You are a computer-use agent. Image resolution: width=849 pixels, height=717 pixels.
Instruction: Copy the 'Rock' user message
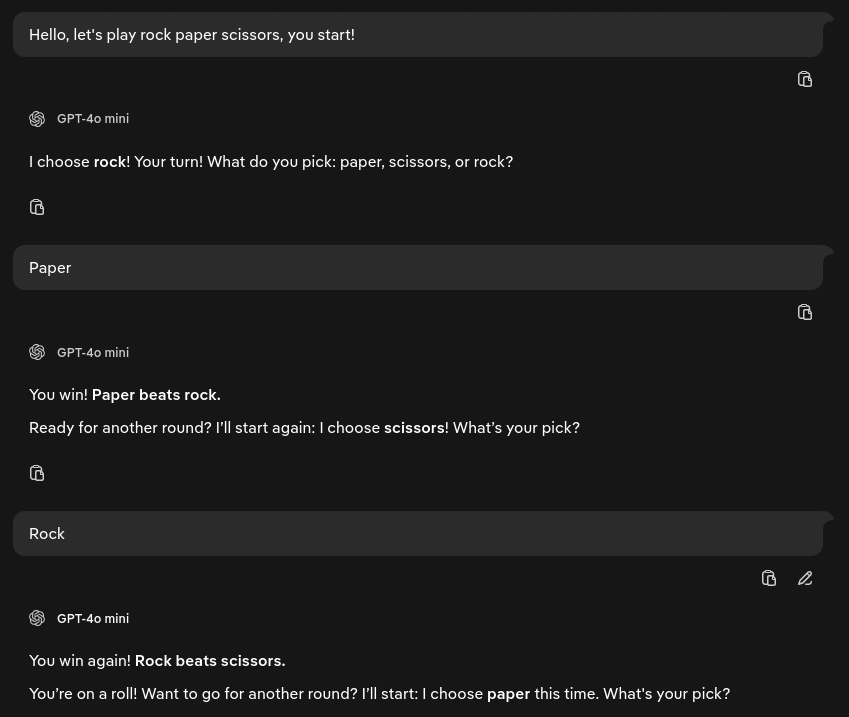769,578
